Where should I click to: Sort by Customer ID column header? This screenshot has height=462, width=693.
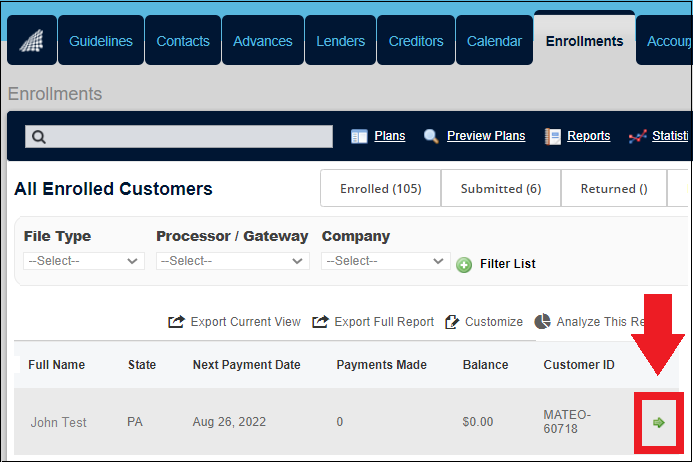[579, 365]
